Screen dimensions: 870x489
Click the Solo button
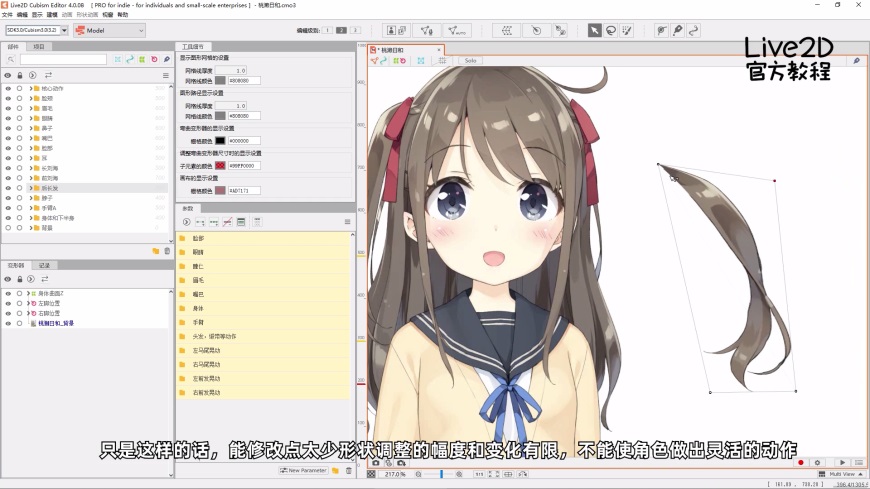pos(471,60)
